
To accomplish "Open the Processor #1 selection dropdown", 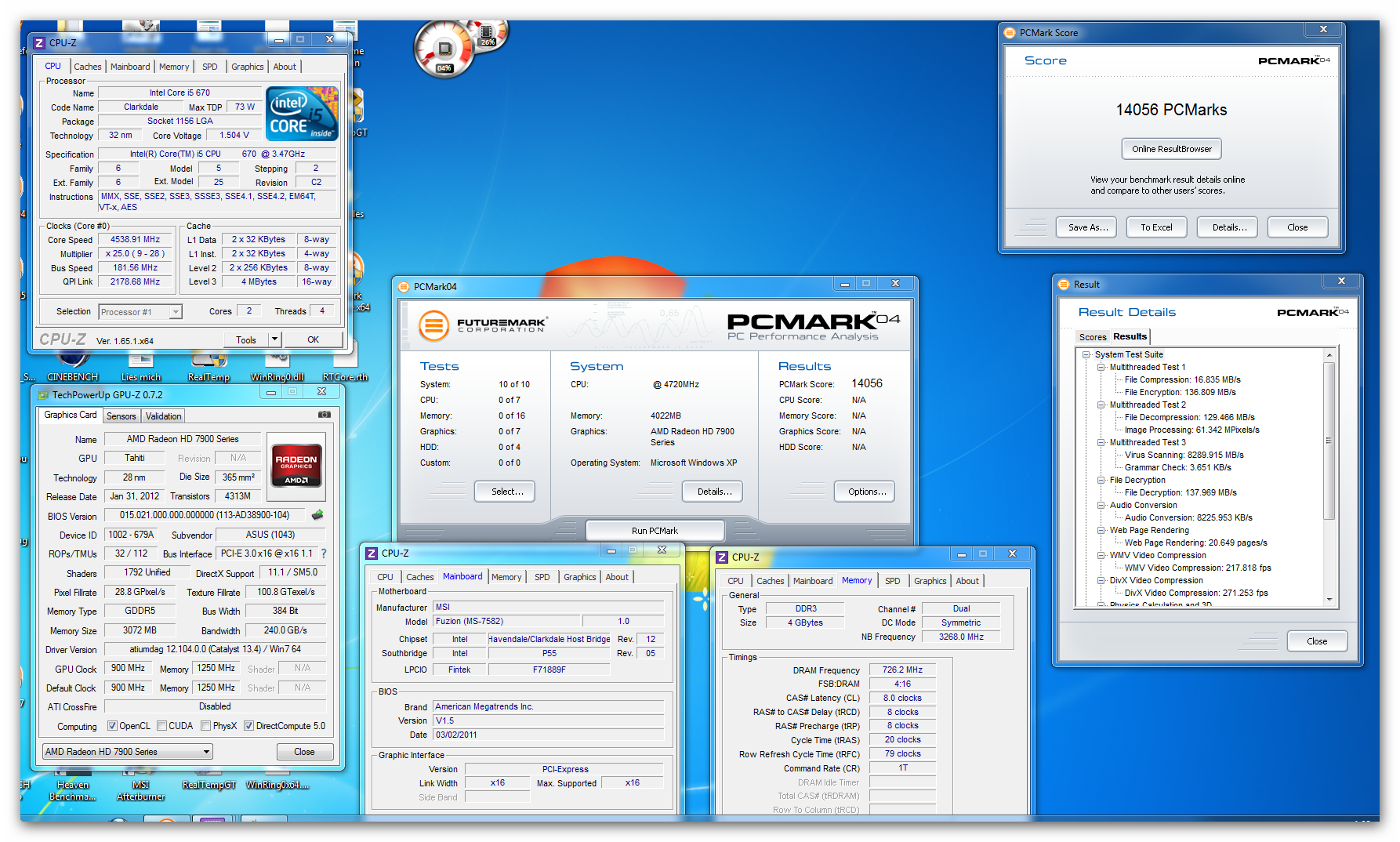I will (x=176, y=312).
